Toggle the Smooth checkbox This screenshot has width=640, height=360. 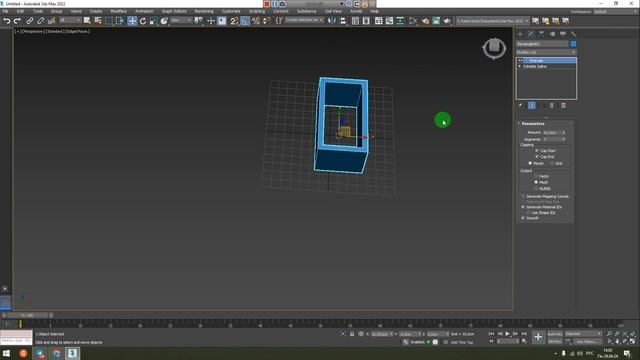tap(523, 218)
